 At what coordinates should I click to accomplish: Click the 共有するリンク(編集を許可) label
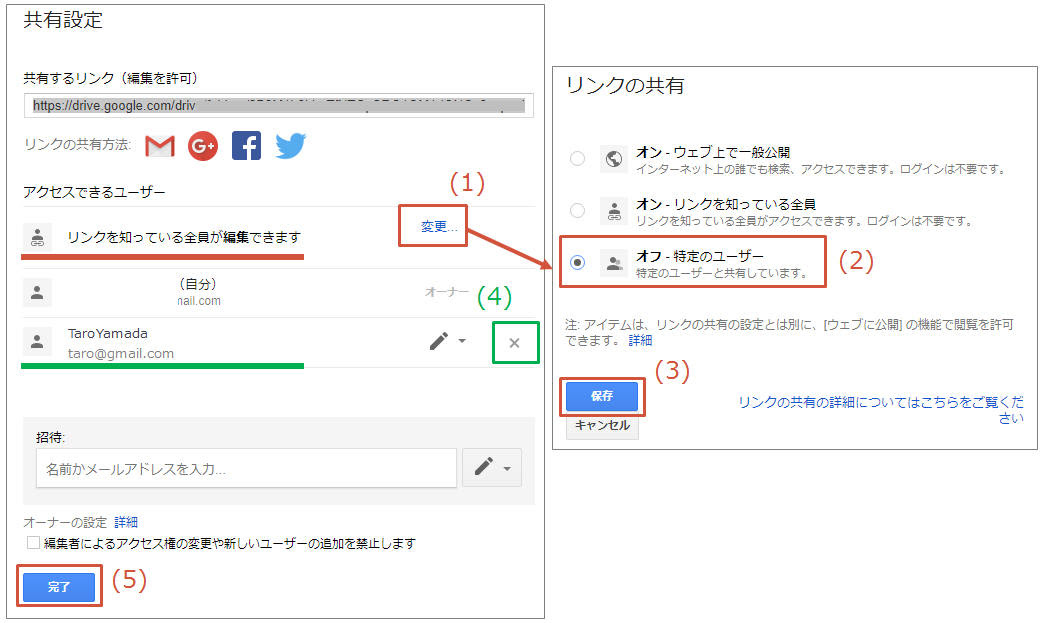tap(111, 78)
